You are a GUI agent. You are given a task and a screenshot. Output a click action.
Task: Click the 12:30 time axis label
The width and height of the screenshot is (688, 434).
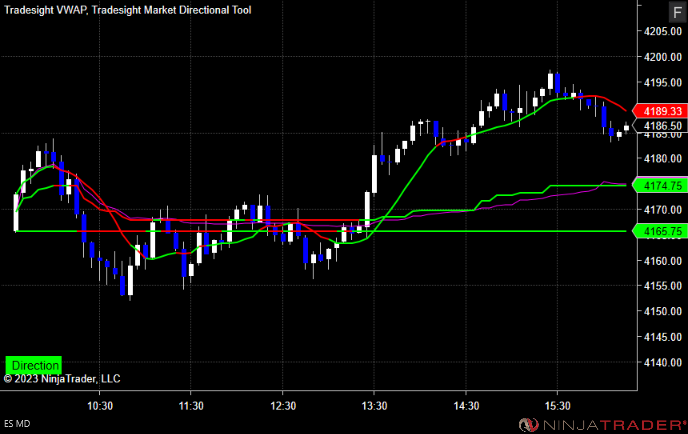tap(283, 406)
